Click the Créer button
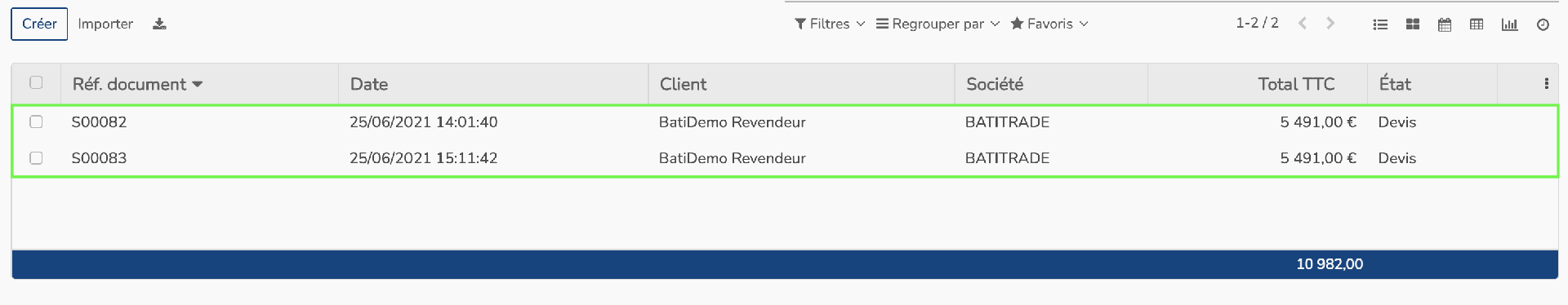The height and width of the screenshot is (305, 1568). click(x=39, y=24)
